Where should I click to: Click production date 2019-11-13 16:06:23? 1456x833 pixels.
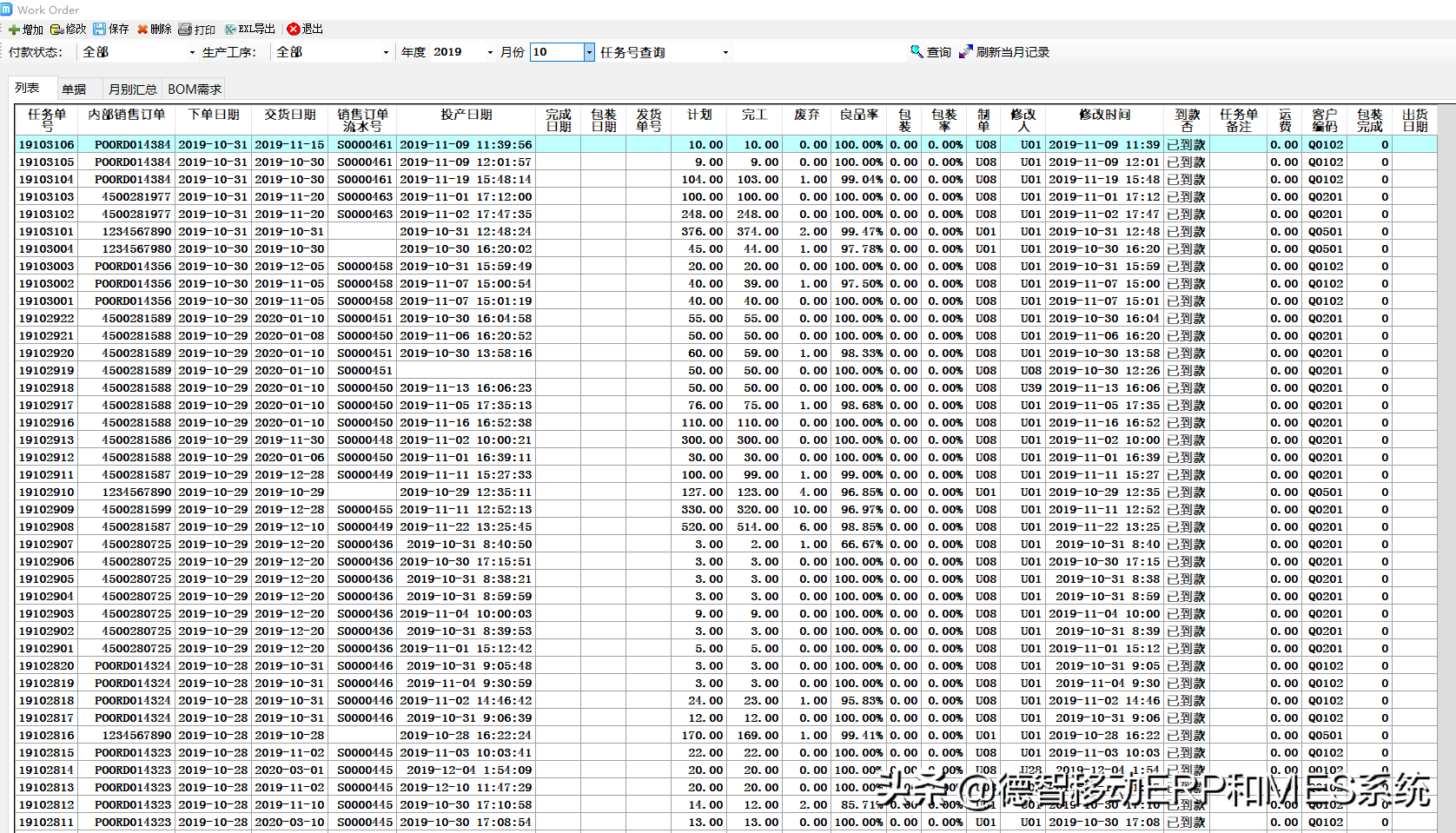467,387
